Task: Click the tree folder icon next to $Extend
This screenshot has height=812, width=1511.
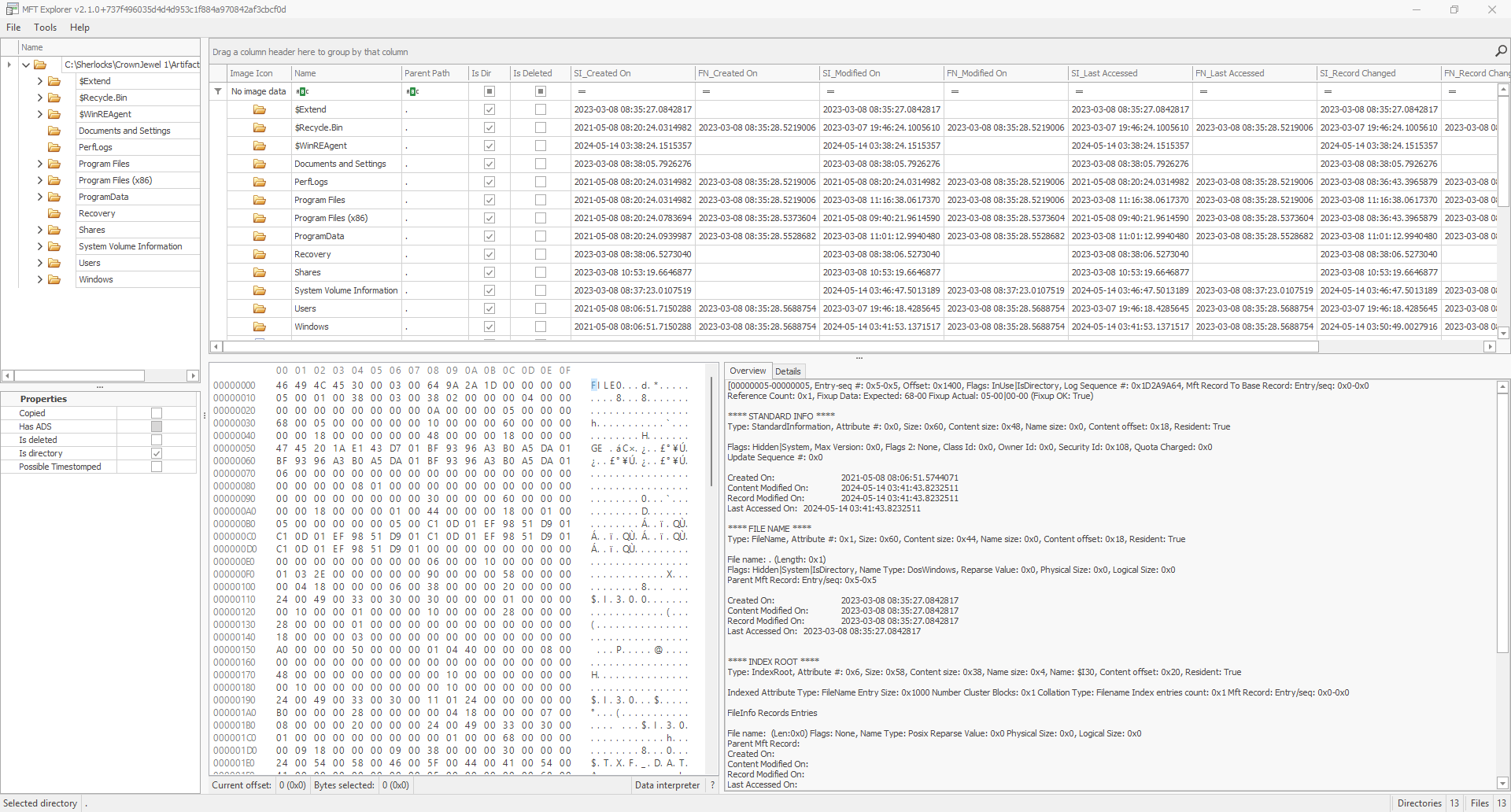Action: (54, 81)
